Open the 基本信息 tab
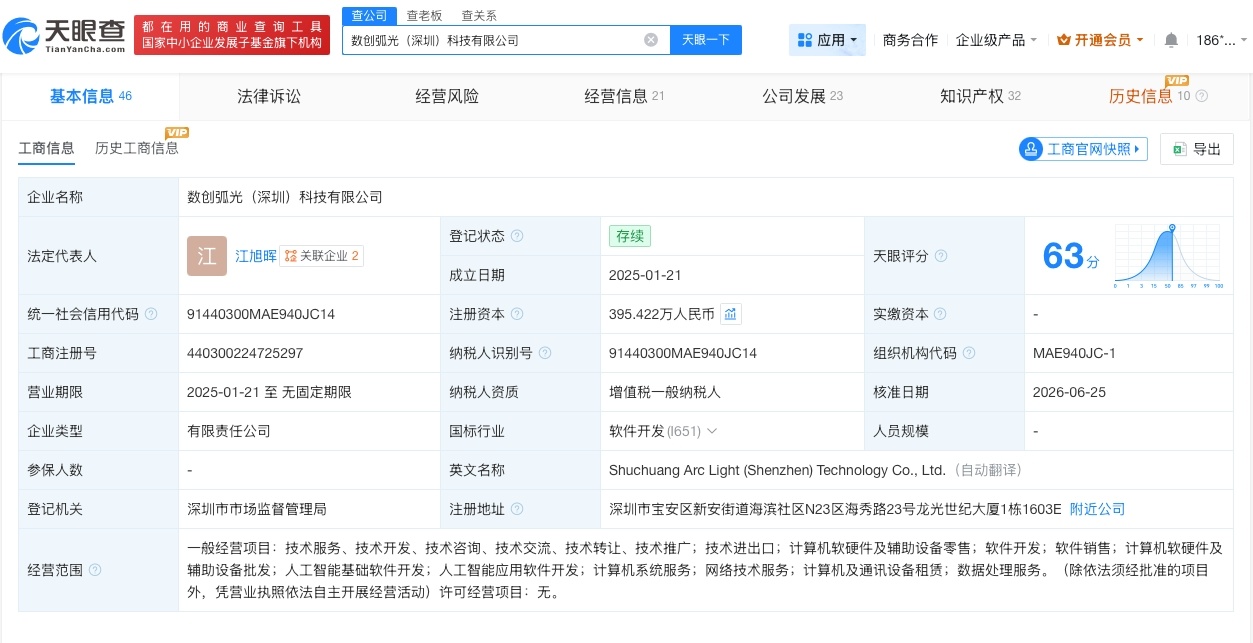The height and width of the screenshot is (643, 1253). [90, 96]
